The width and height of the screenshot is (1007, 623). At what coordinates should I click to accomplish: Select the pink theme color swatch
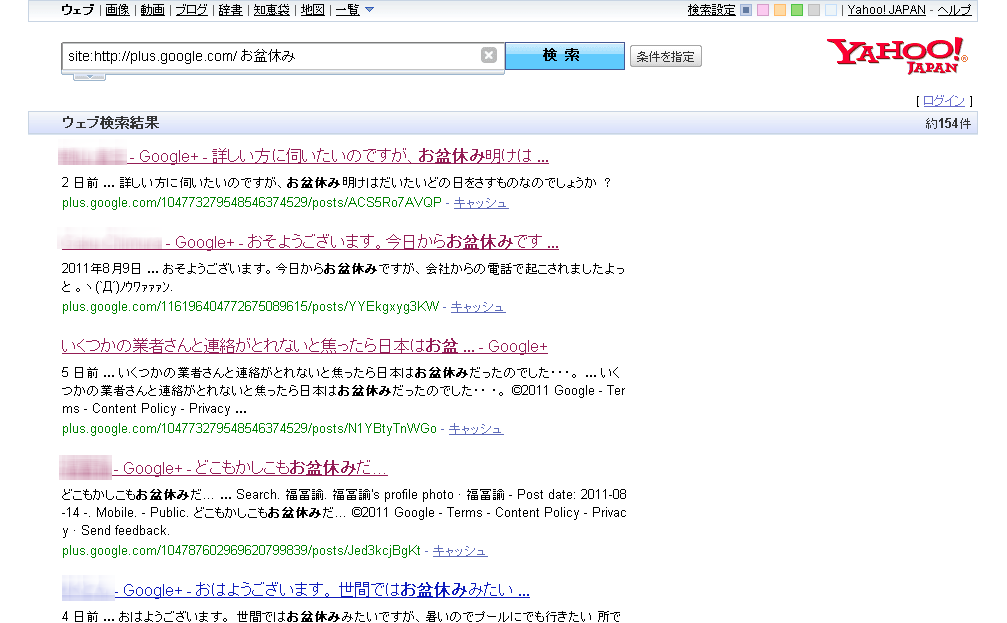point(763,10)
